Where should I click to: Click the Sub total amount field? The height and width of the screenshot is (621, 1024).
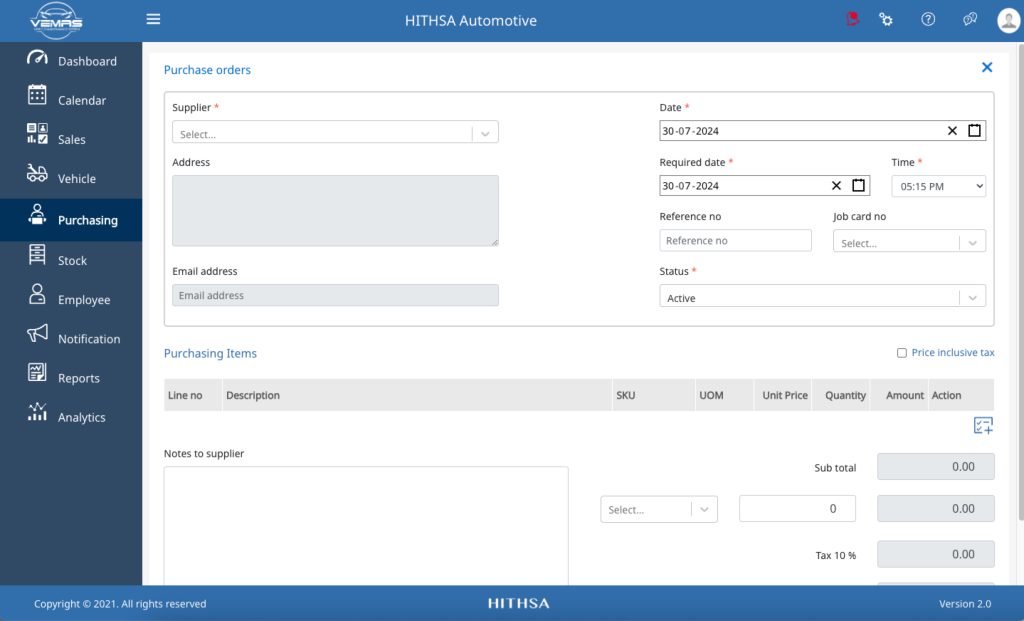point(935,467)
